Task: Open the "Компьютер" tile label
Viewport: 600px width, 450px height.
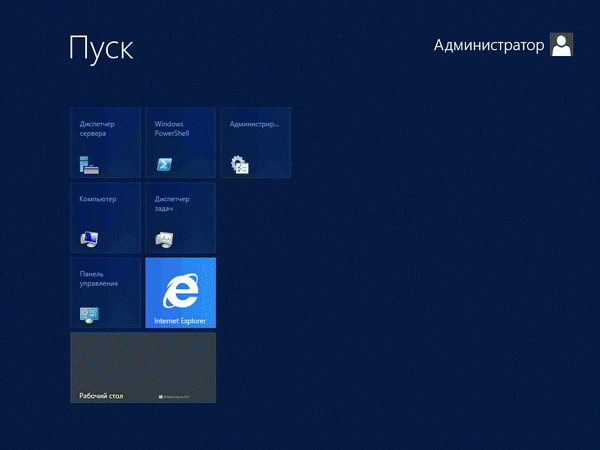Action: coord(98,199)
